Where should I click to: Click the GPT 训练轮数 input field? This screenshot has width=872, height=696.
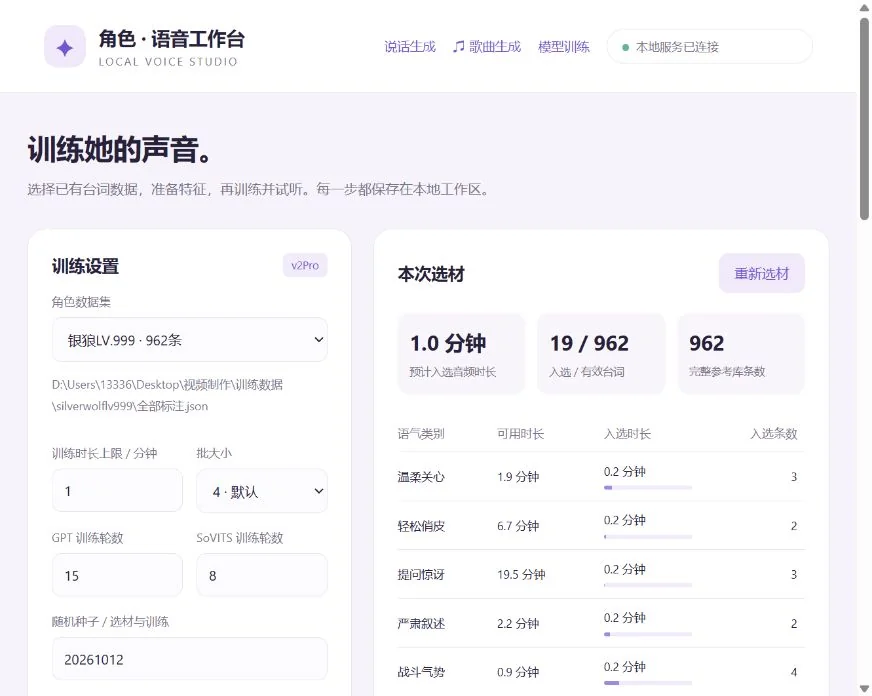tap(117, 575)
